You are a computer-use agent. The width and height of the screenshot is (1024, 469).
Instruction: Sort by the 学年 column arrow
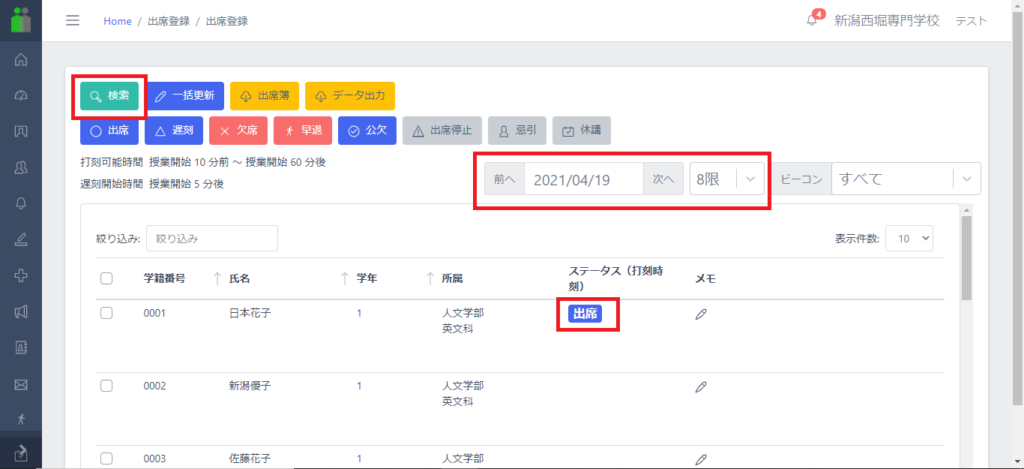[430, 278]
